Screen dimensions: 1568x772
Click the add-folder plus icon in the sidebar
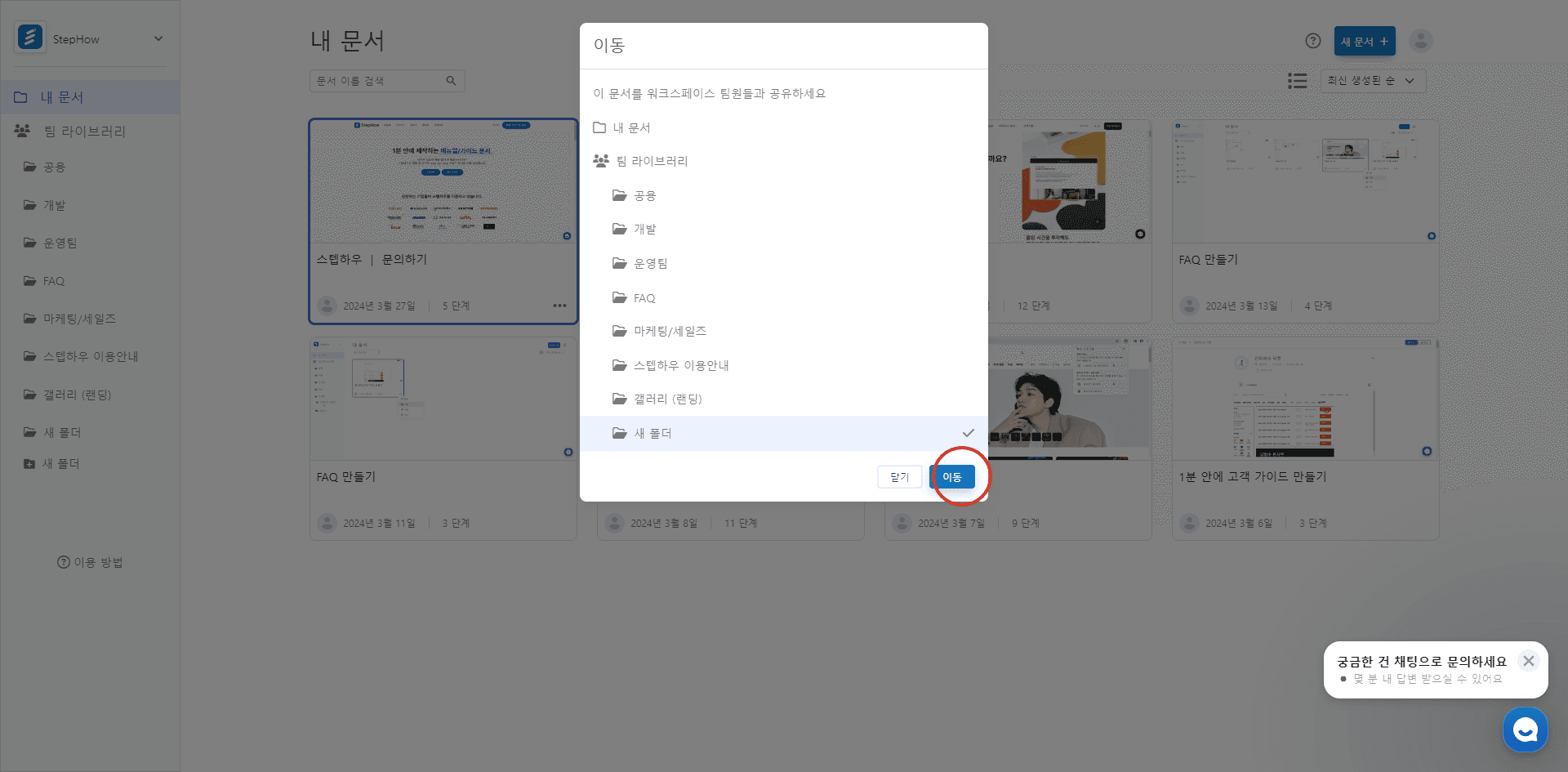[29, 464]
